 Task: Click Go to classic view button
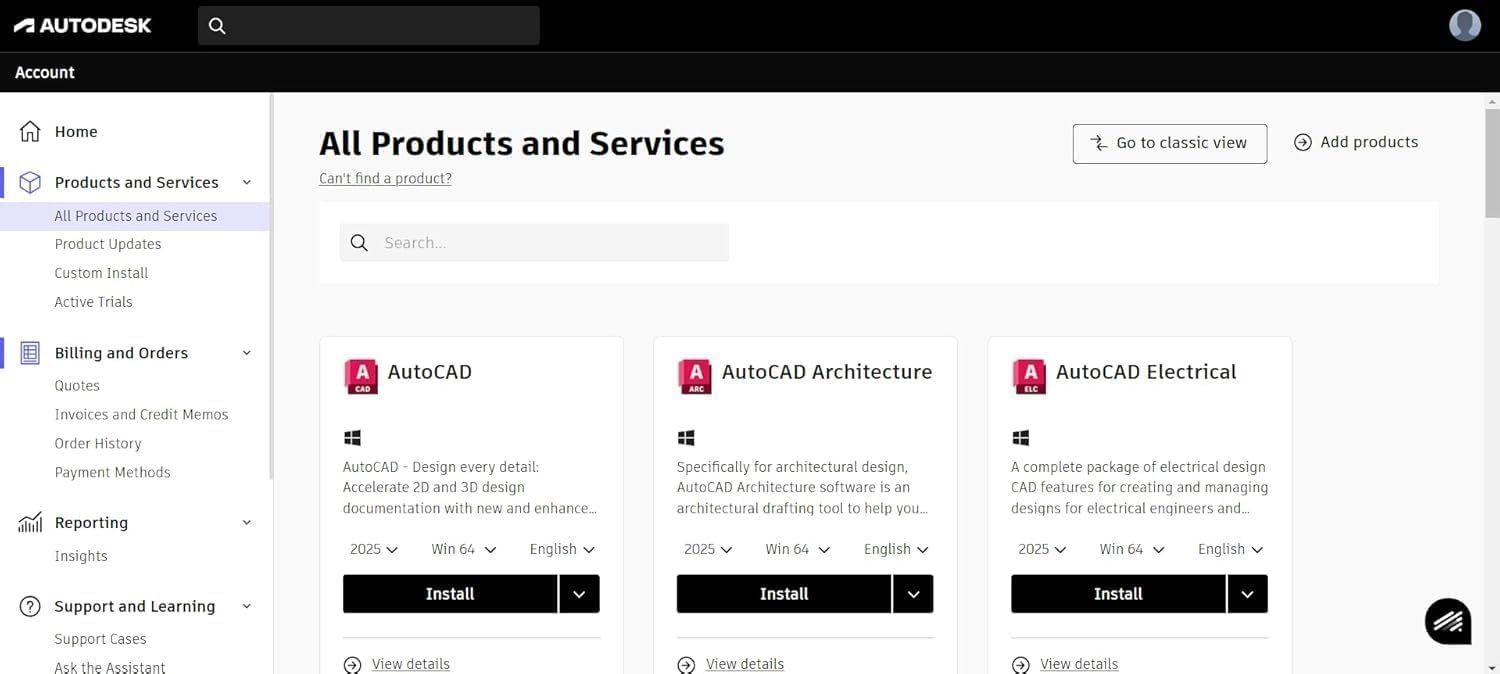tap(1169, 143)
